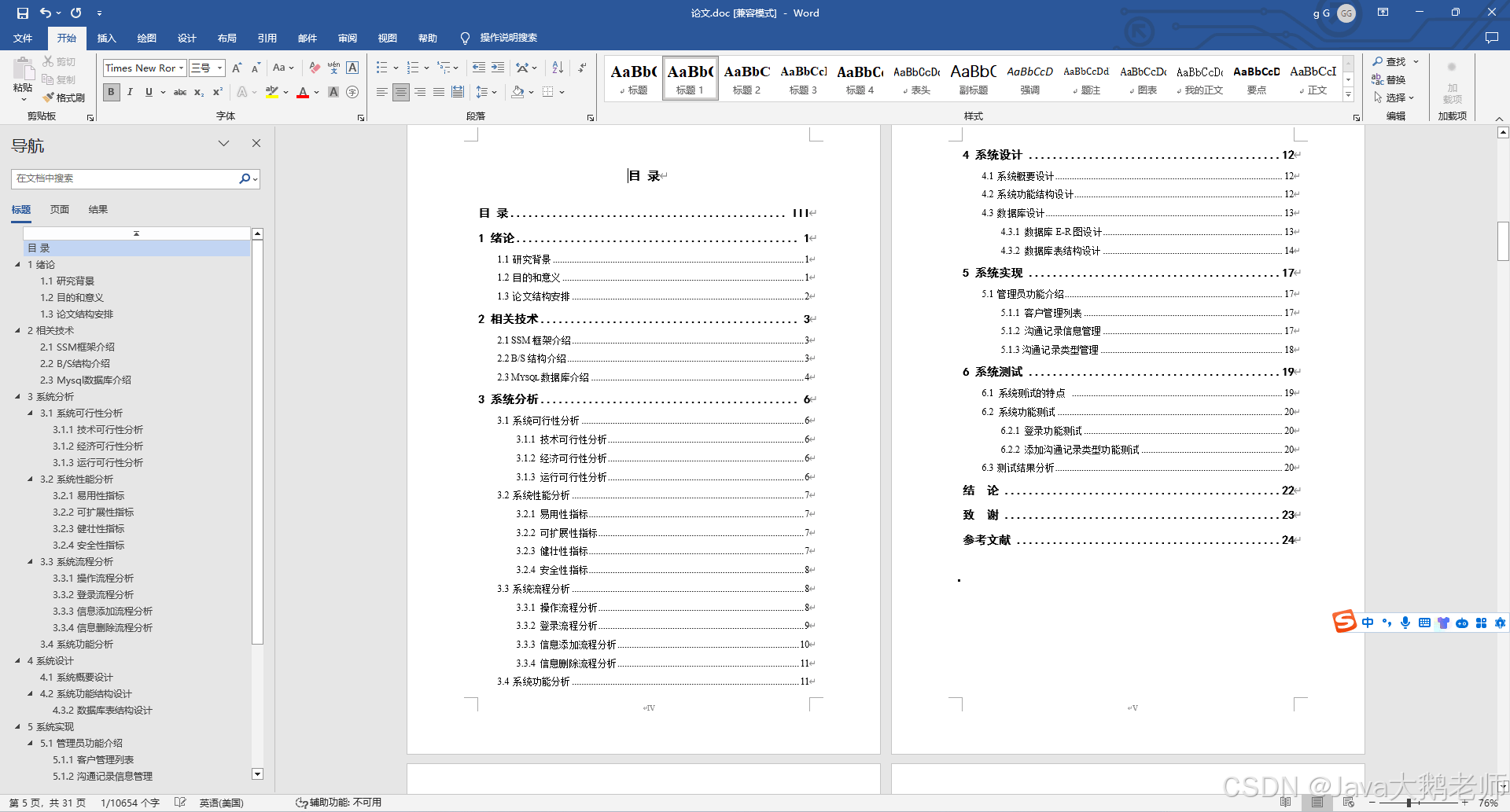Click the sort (A-Z) icon

pos(558,68)
